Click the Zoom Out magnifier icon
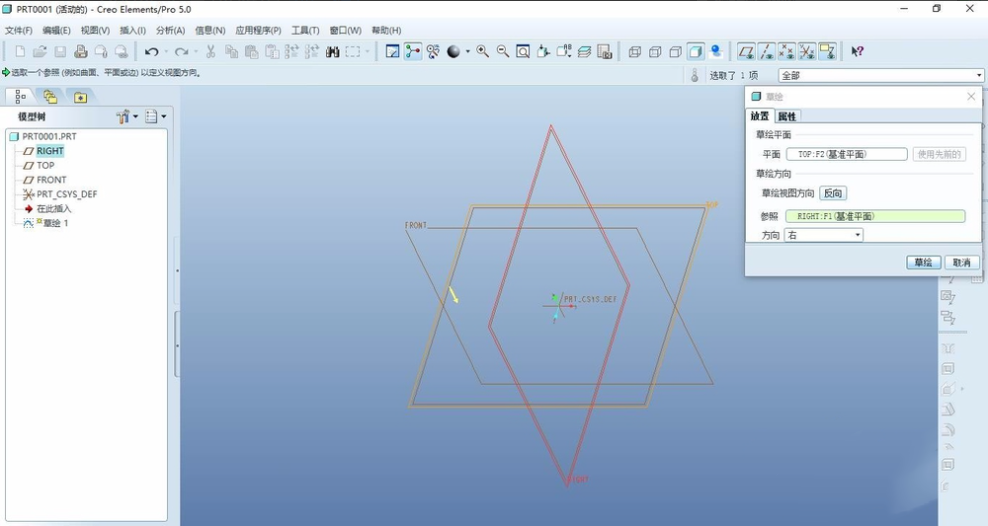 coord(503,52)
